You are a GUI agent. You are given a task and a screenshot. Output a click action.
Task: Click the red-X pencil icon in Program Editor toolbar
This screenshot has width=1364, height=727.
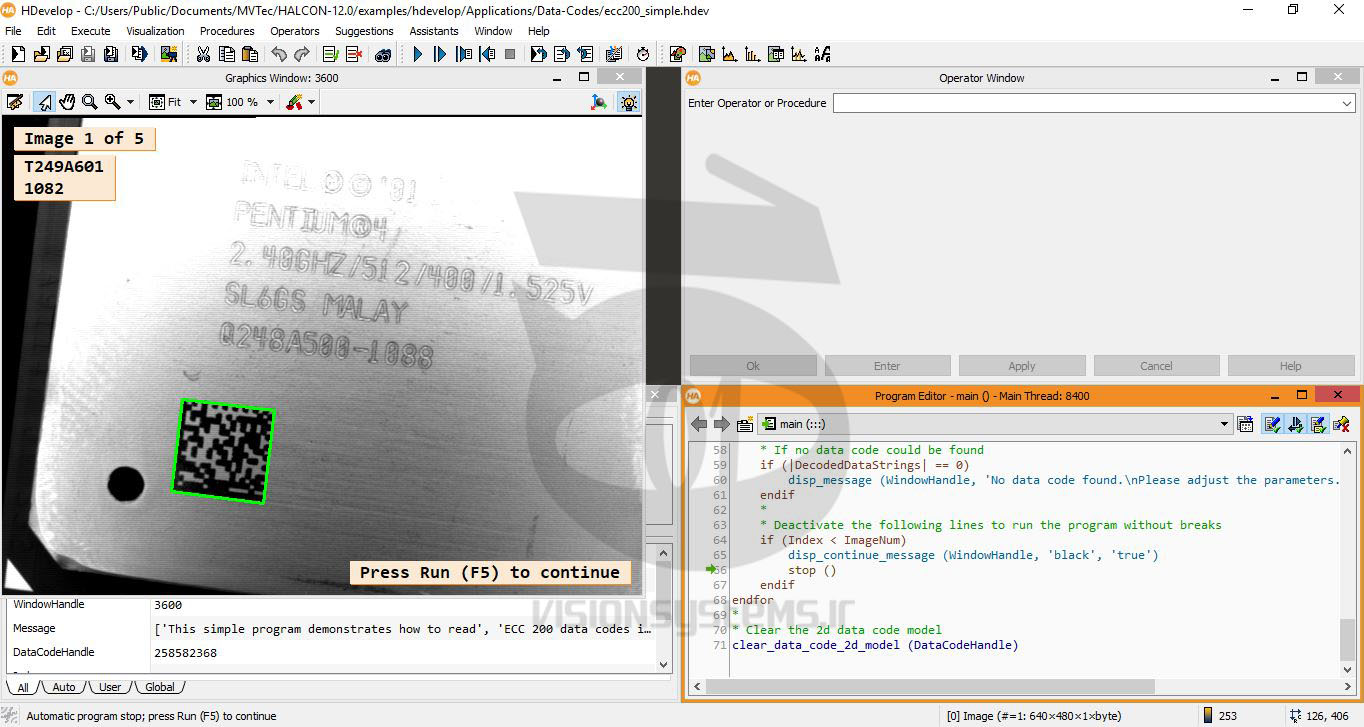[1342, 424]
